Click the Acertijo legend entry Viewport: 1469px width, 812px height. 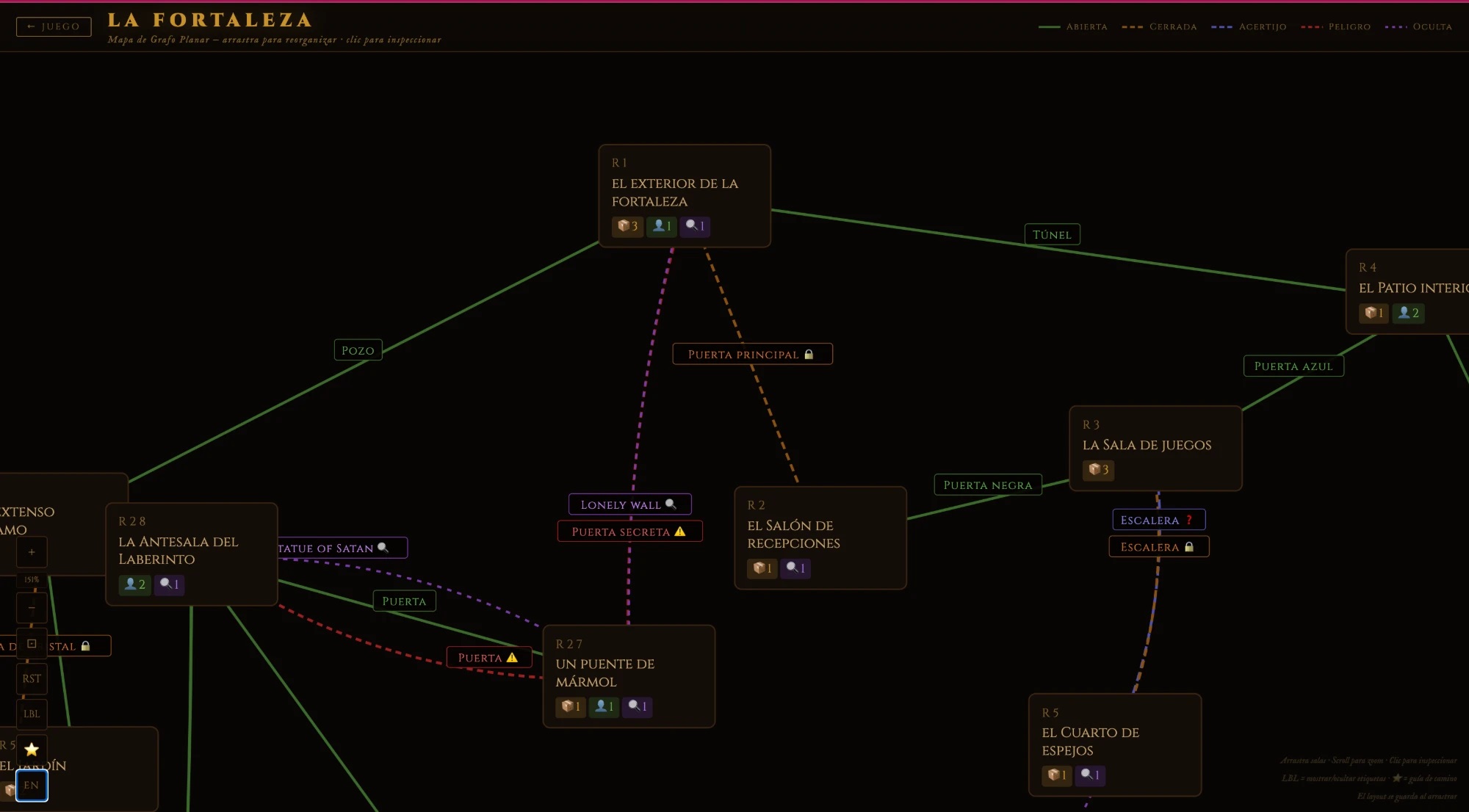click(x=1249, y=26)
